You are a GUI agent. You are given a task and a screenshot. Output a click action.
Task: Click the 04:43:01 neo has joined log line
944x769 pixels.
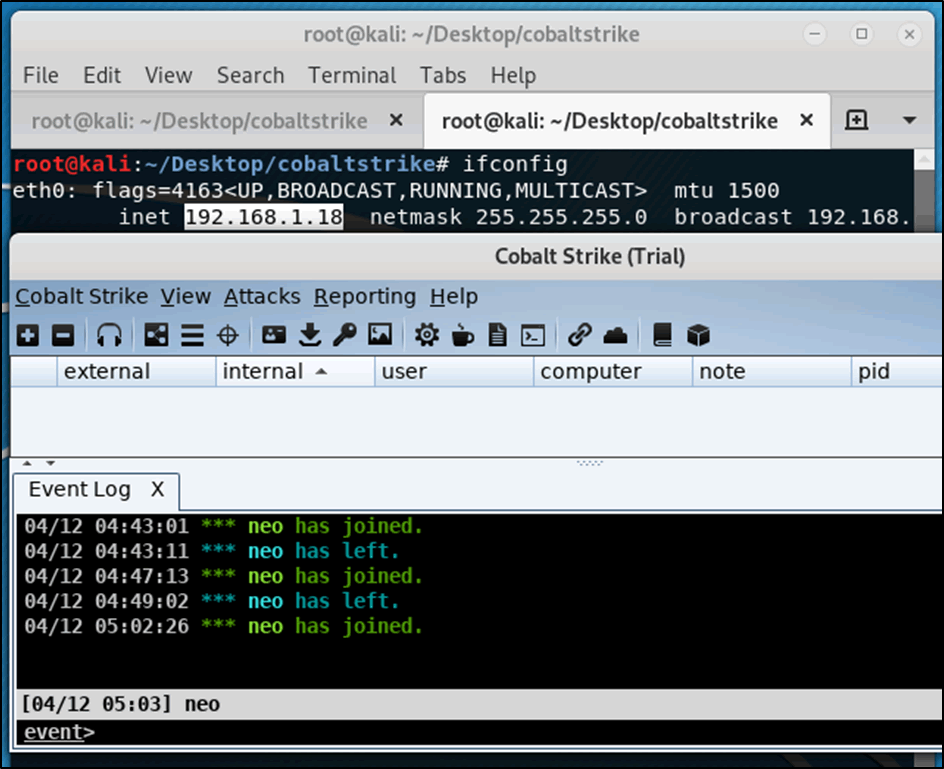click(223, 526)
